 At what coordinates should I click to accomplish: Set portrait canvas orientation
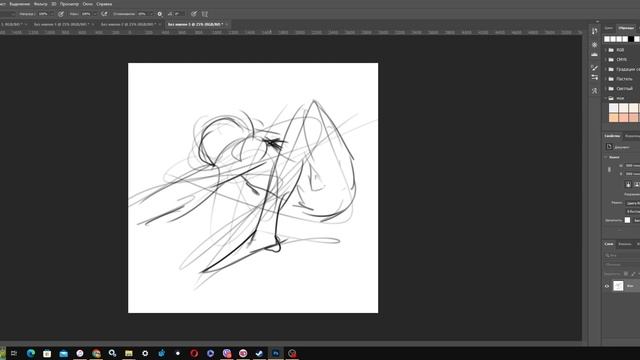(x=628, y=184)
